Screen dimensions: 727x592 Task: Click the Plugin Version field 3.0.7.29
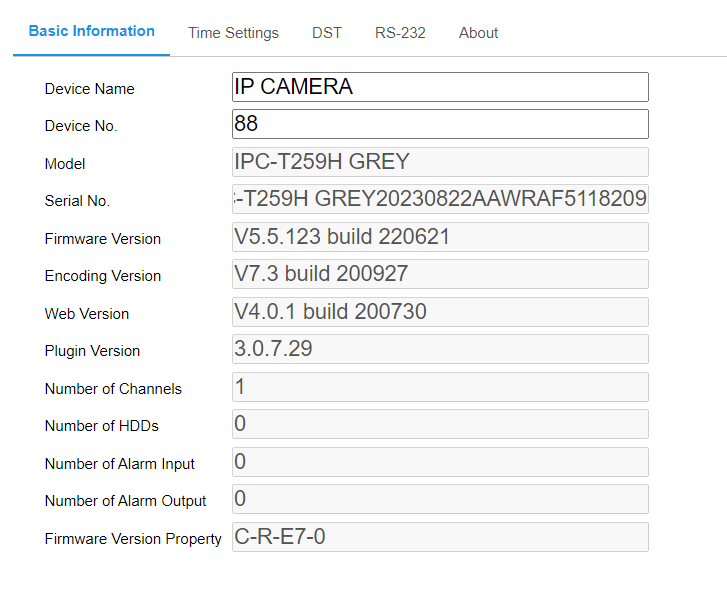[440, 349]
